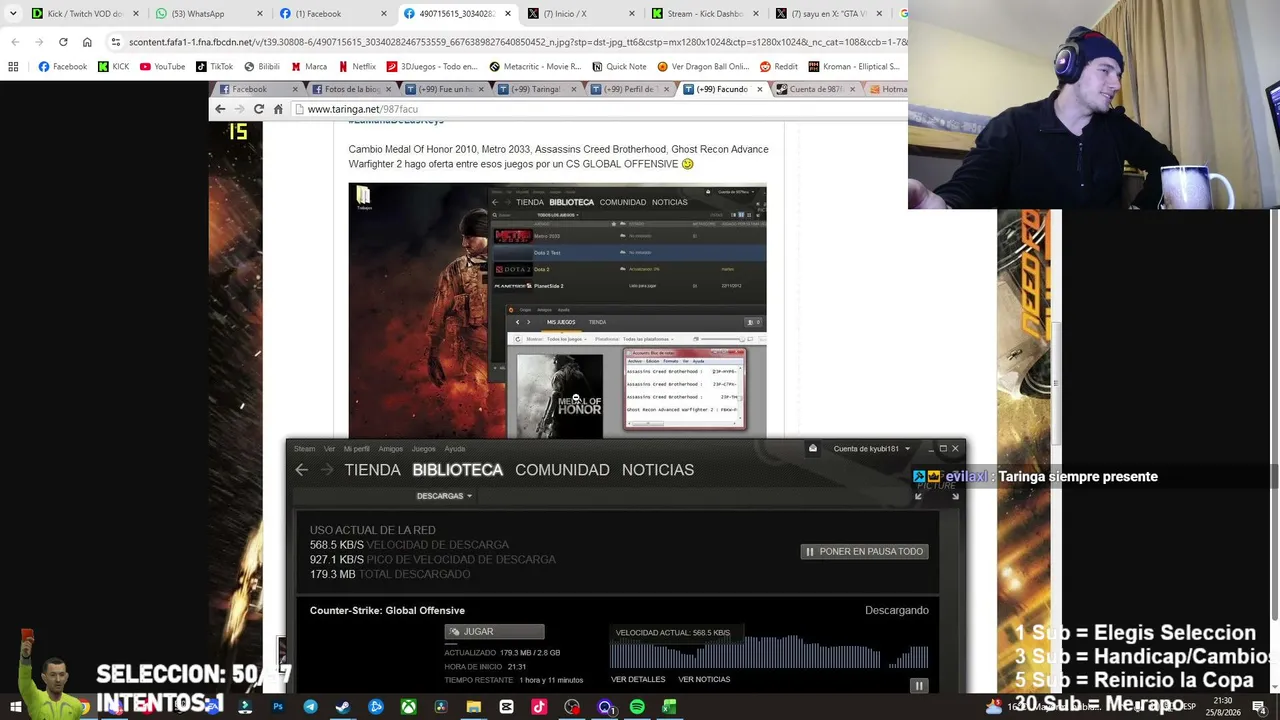This screenshot has height=720, width=1280.
Task: Open the Marca bookmark
Action: (309, 67)
